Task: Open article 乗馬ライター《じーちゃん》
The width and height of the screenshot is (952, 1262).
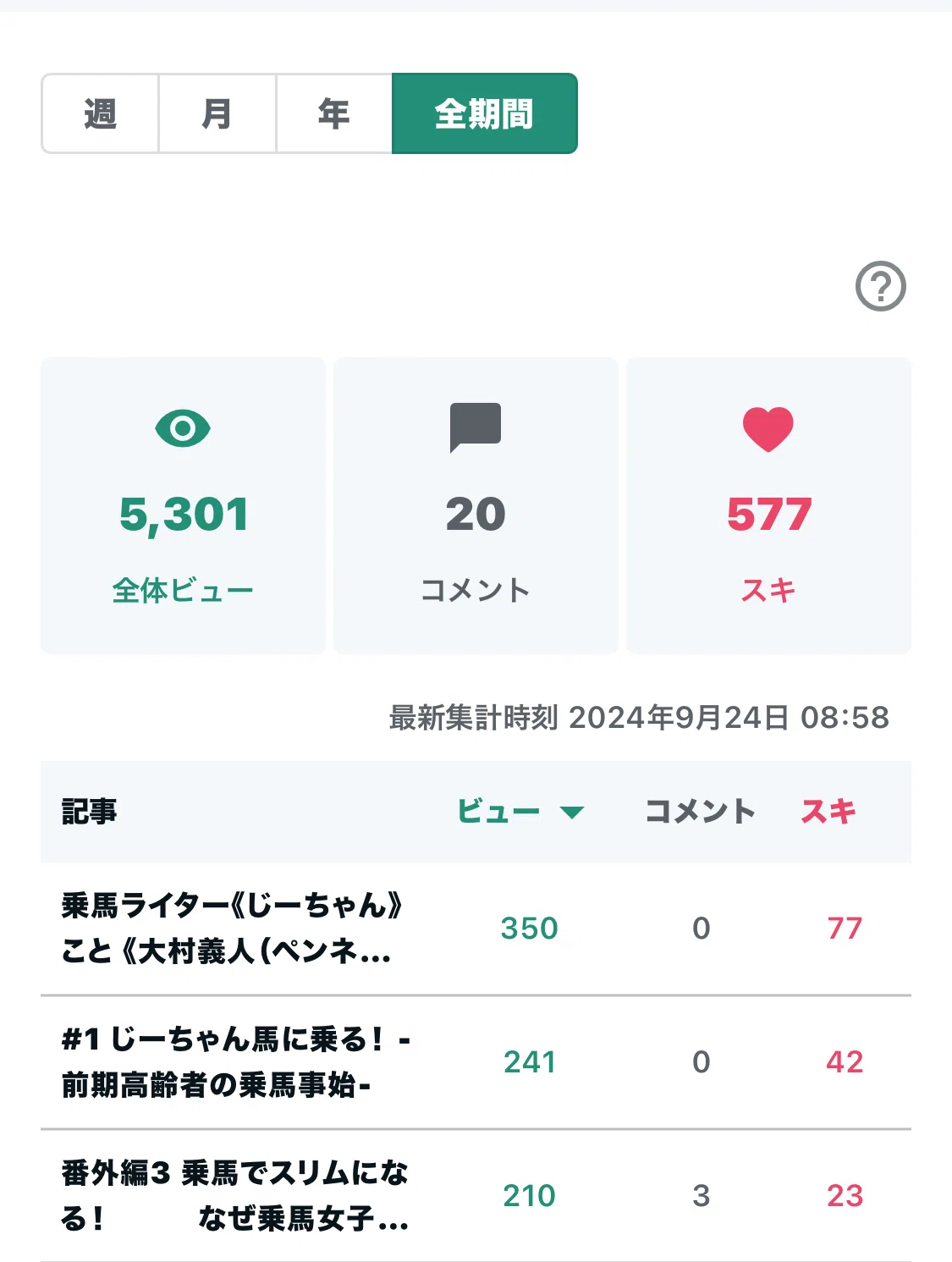Action: coord(231,929)
